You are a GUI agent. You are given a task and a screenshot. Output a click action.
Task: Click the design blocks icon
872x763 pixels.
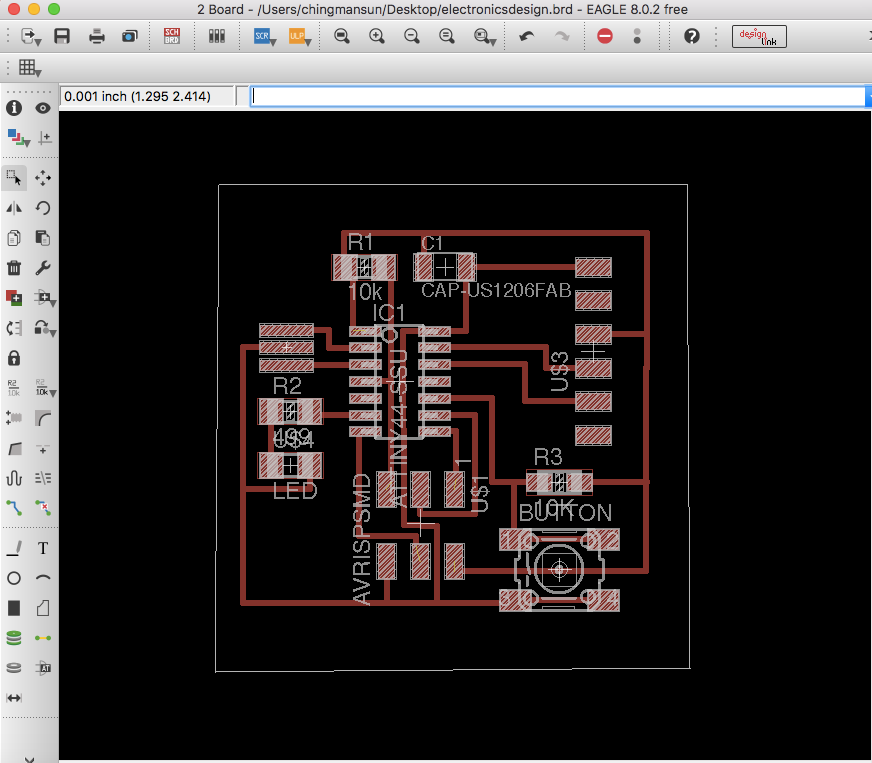point(217,36)
